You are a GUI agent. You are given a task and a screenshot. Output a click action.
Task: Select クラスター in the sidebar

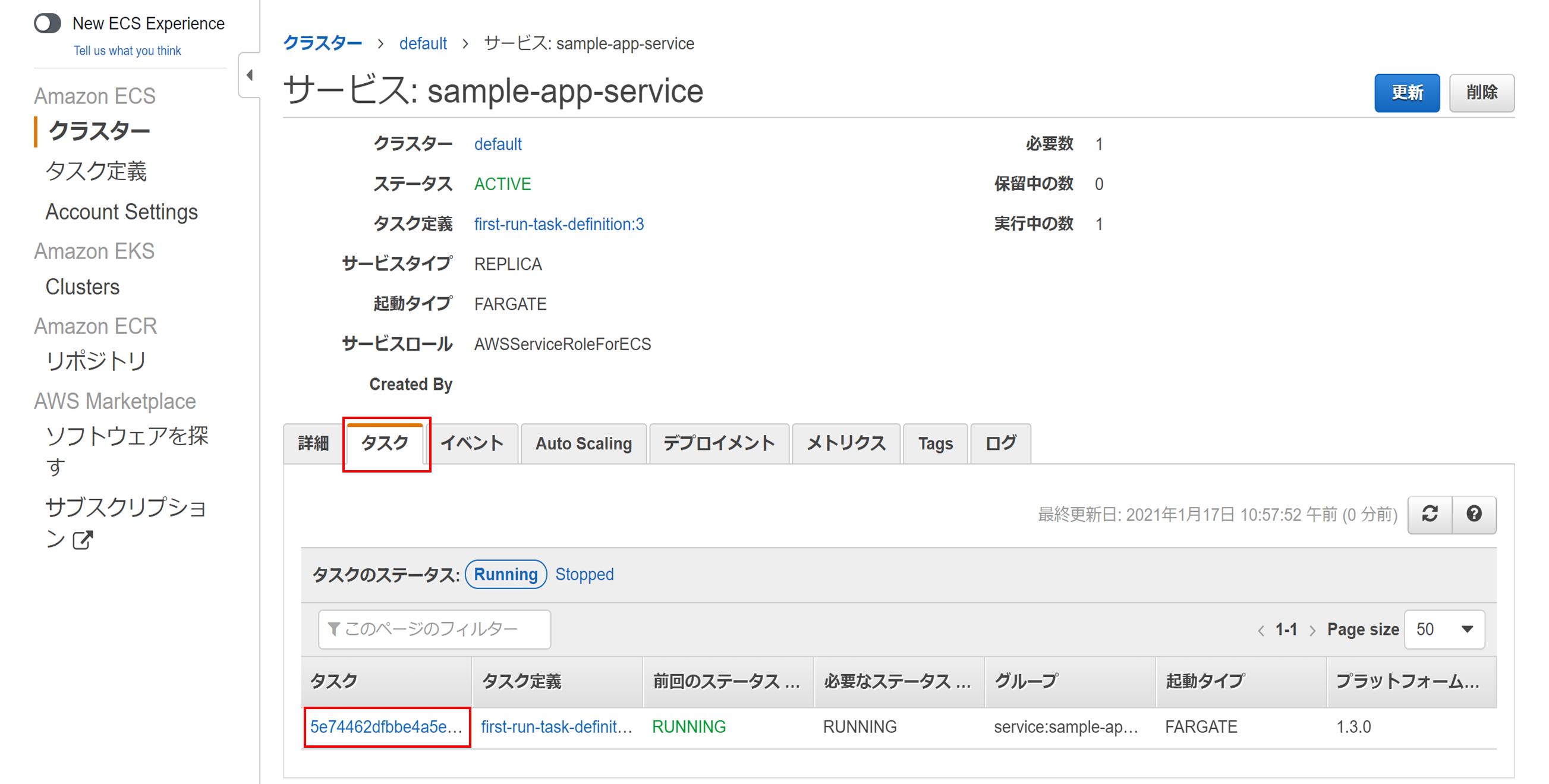[x=99, y=130]
